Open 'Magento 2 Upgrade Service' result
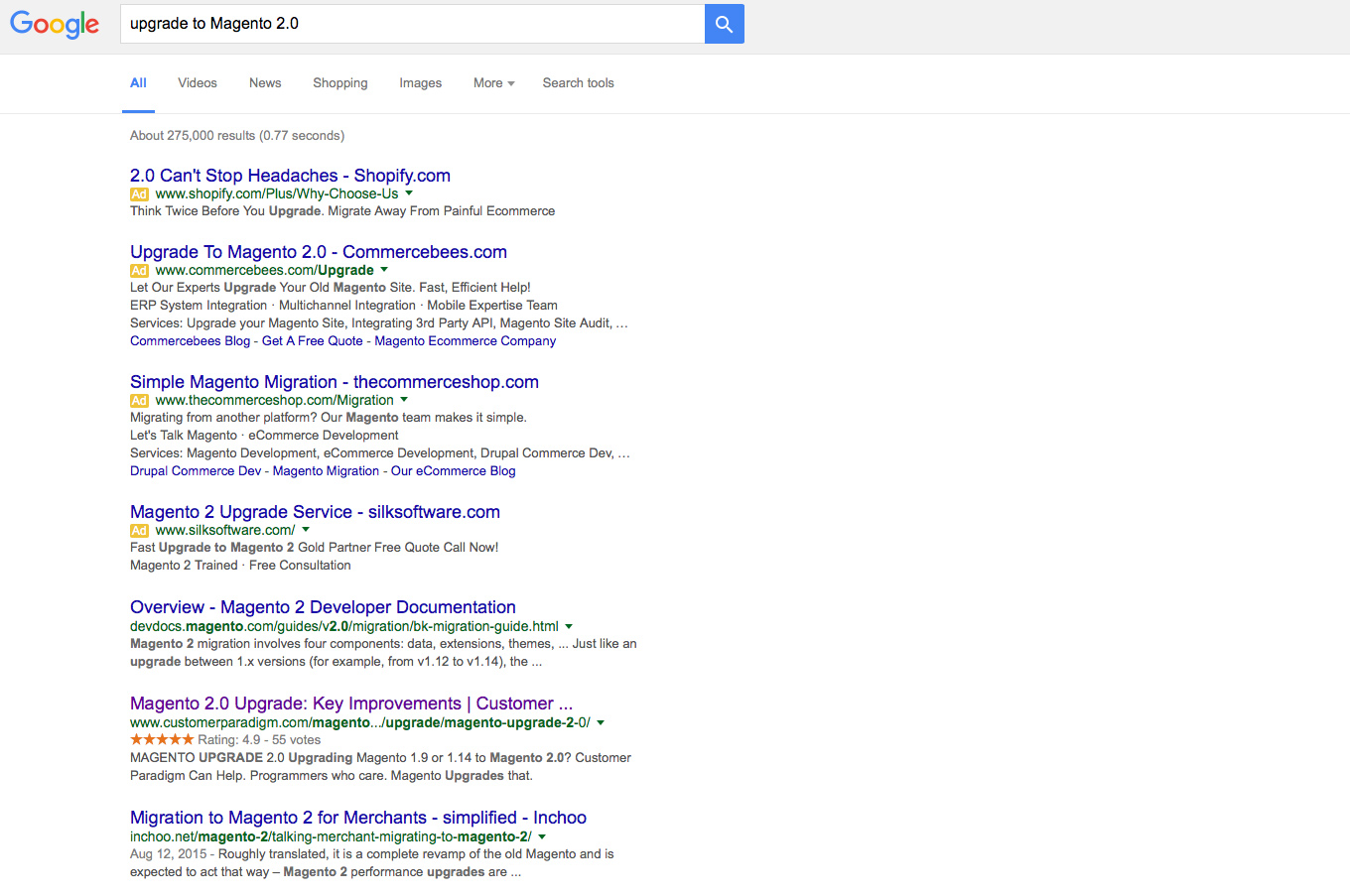Viewport: 1350px width, 896px height. [315, 512]
